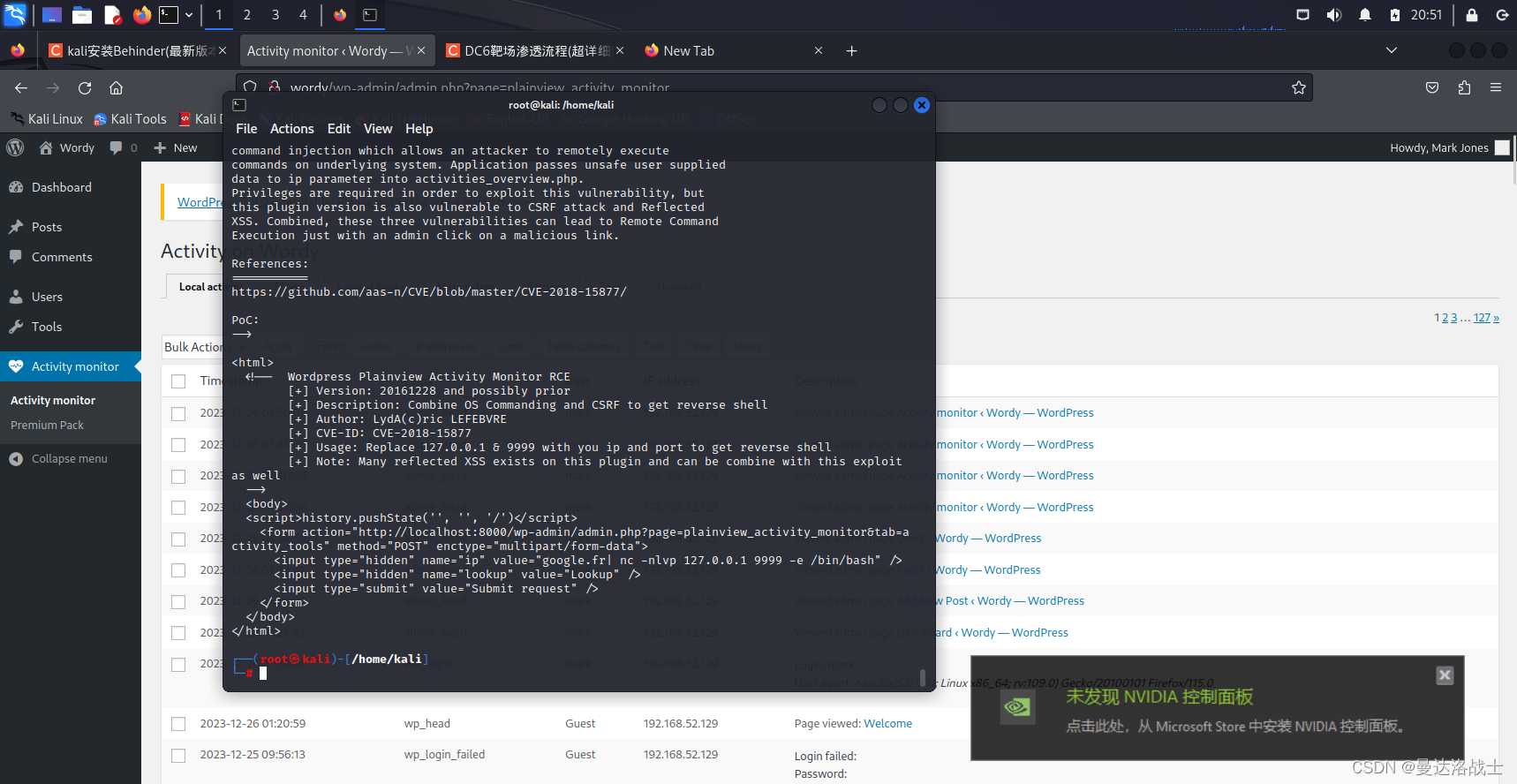Open the Kali Tools bookmark

click(130, 119)
